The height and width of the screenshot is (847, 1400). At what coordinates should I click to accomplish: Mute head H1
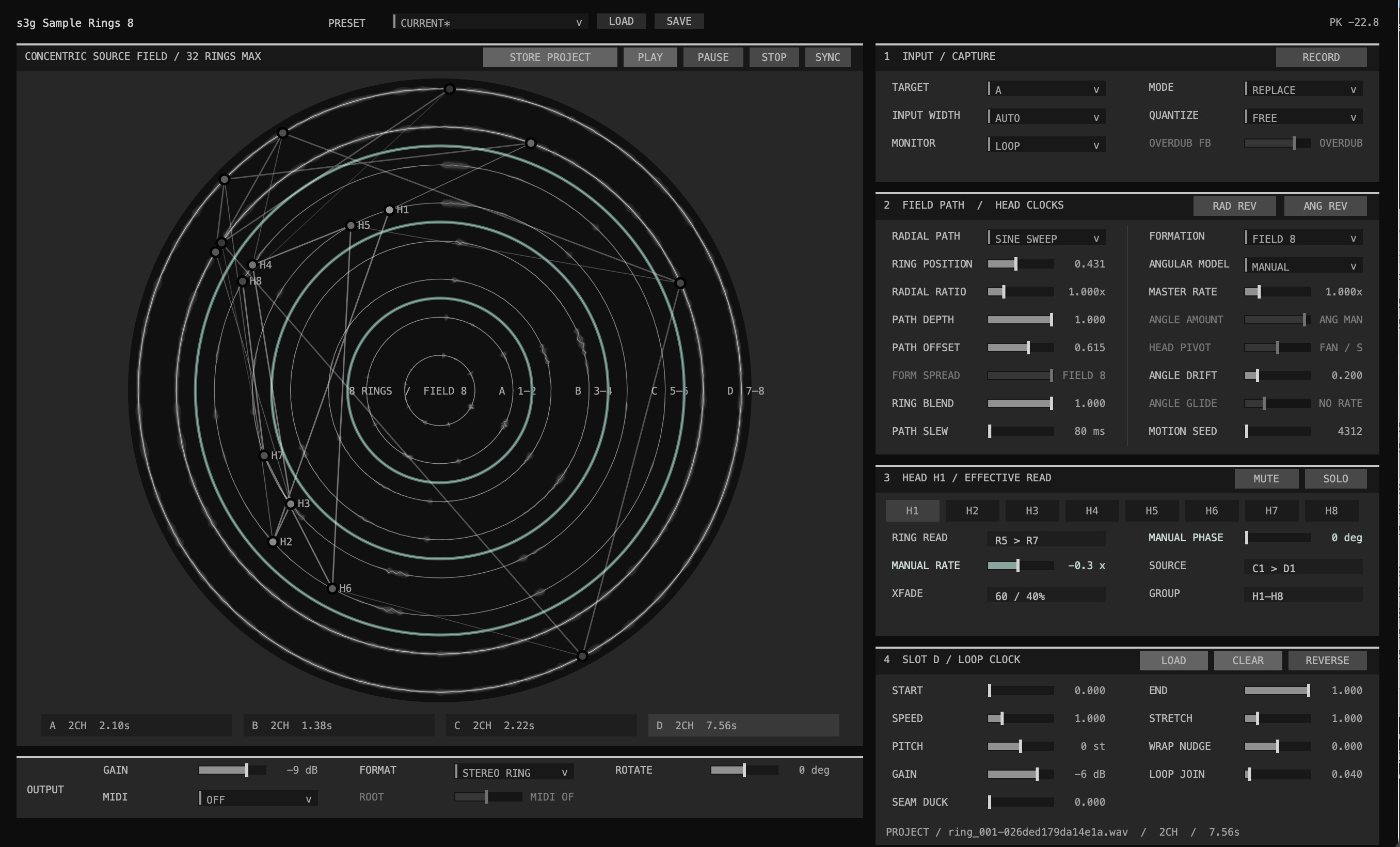click(1266, 479)
